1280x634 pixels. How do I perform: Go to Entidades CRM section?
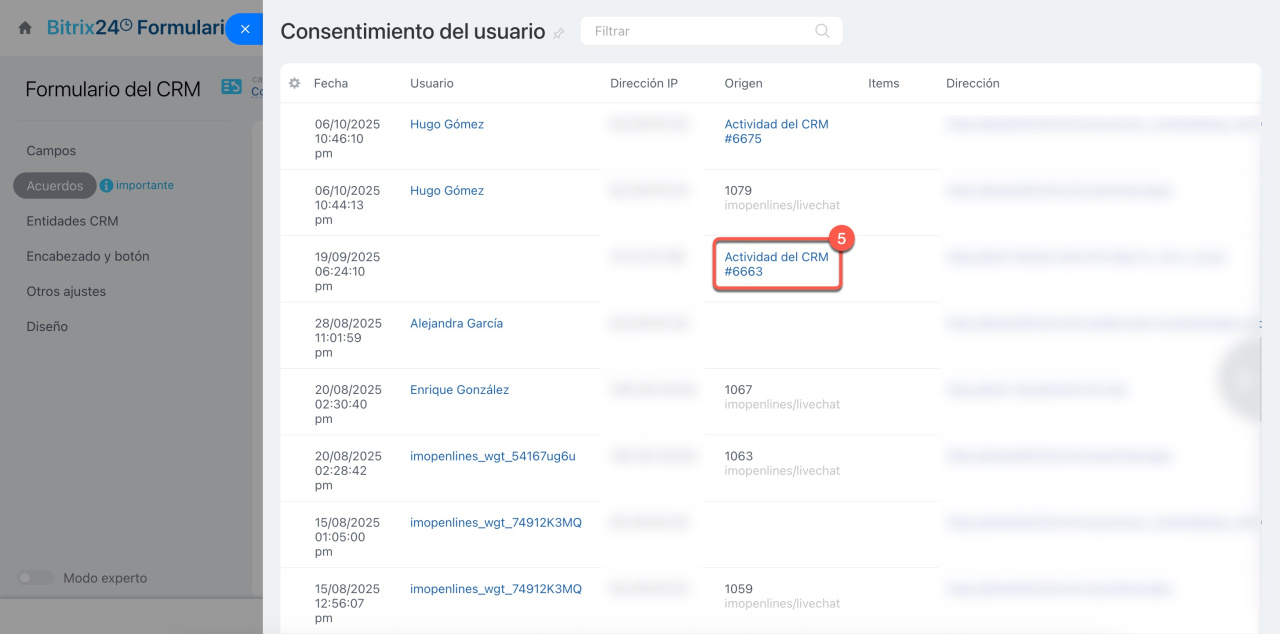point(72,221)
